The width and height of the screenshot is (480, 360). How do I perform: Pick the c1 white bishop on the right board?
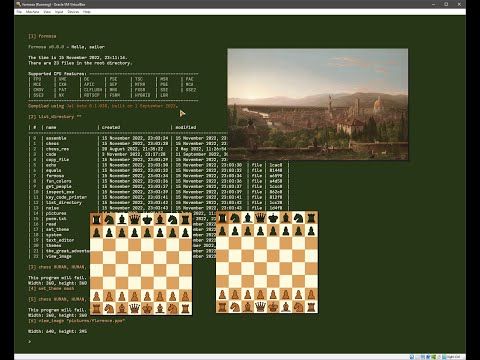pyautogui.click(x=248, y=307)
